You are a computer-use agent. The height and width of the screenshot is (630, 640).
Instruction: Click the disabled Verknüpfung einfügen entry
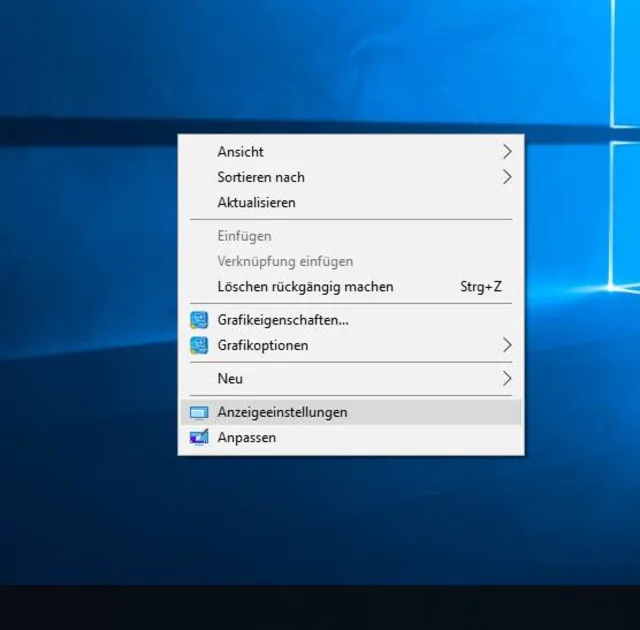point(285,261)
